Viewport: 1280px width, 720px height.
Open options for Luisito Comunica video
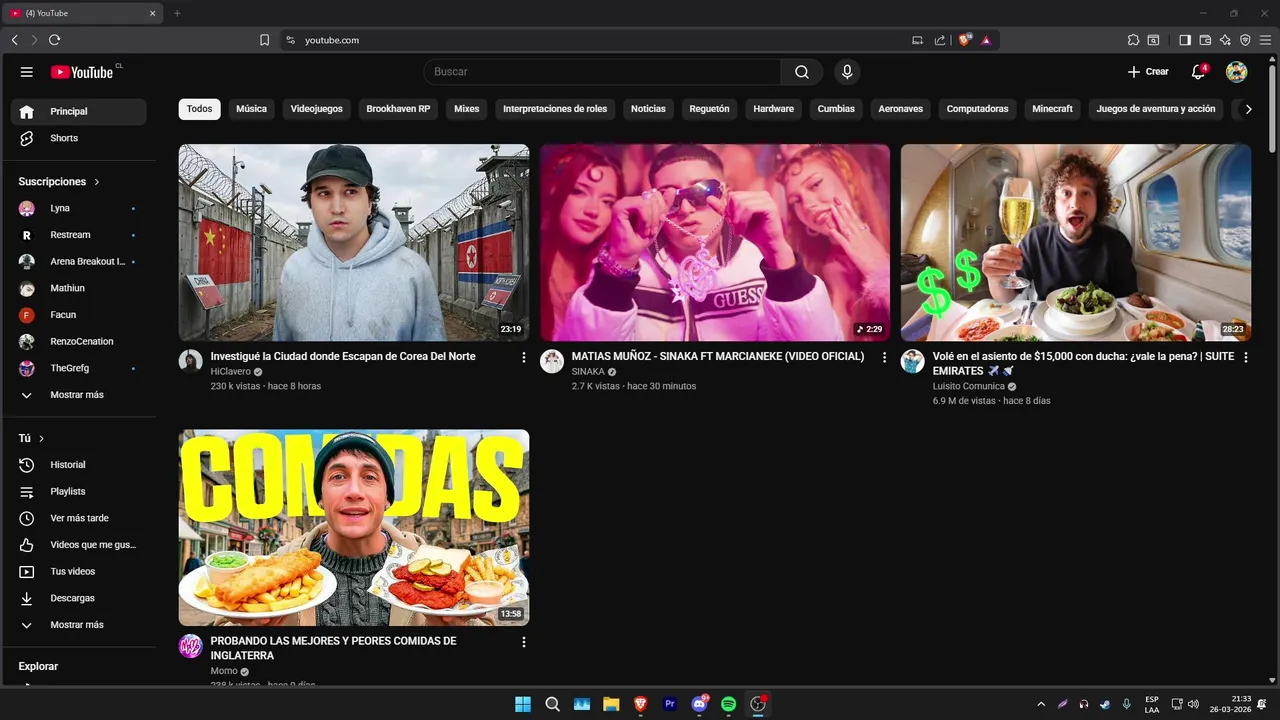pos(1245,357)
